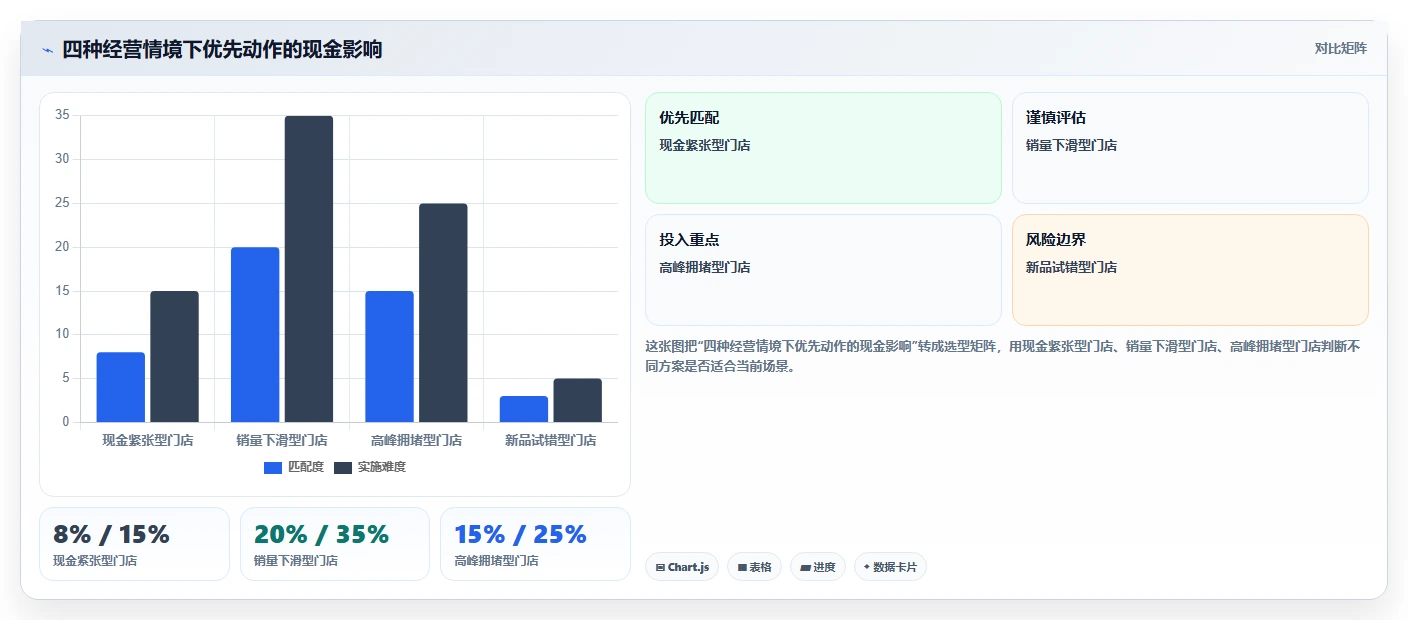
Task: Open the 投入重点 matrix card
Action: pyautogui.click(x=823, y=270)
